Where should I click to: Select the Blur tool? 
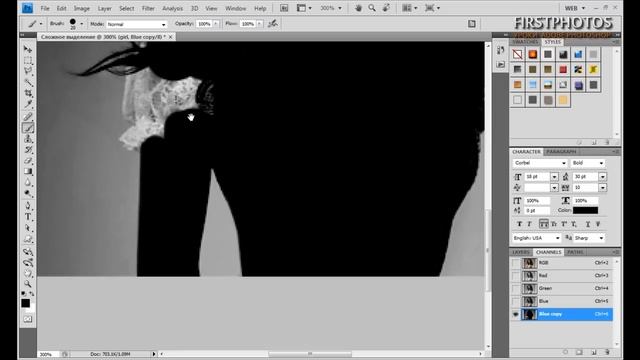[28, 182]
